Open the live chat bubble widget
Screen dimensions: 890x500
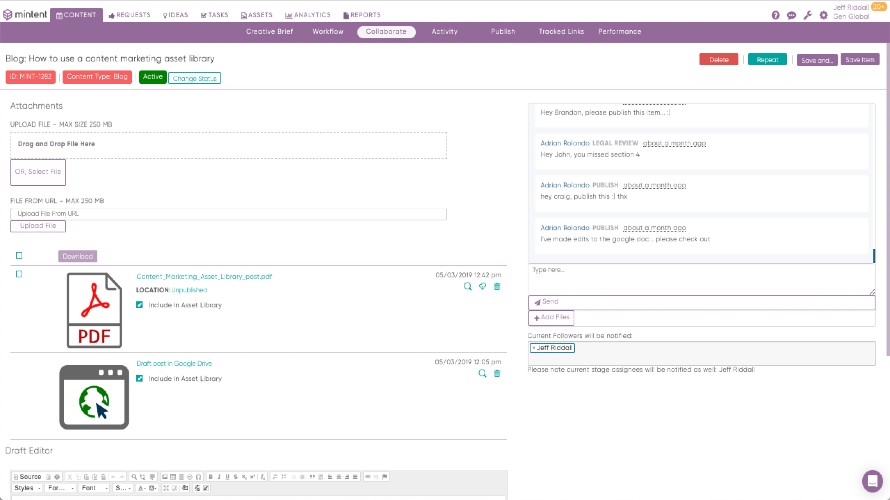[x=872, y=481]
